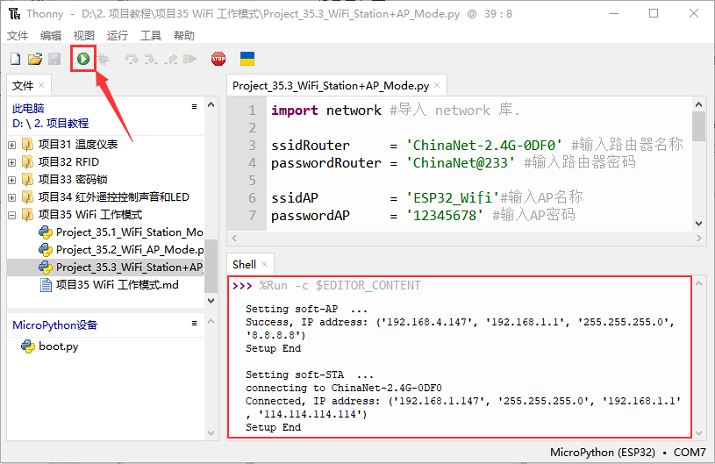Click the Save floppy disk icon
715x464 pixels.
point(54,59)
